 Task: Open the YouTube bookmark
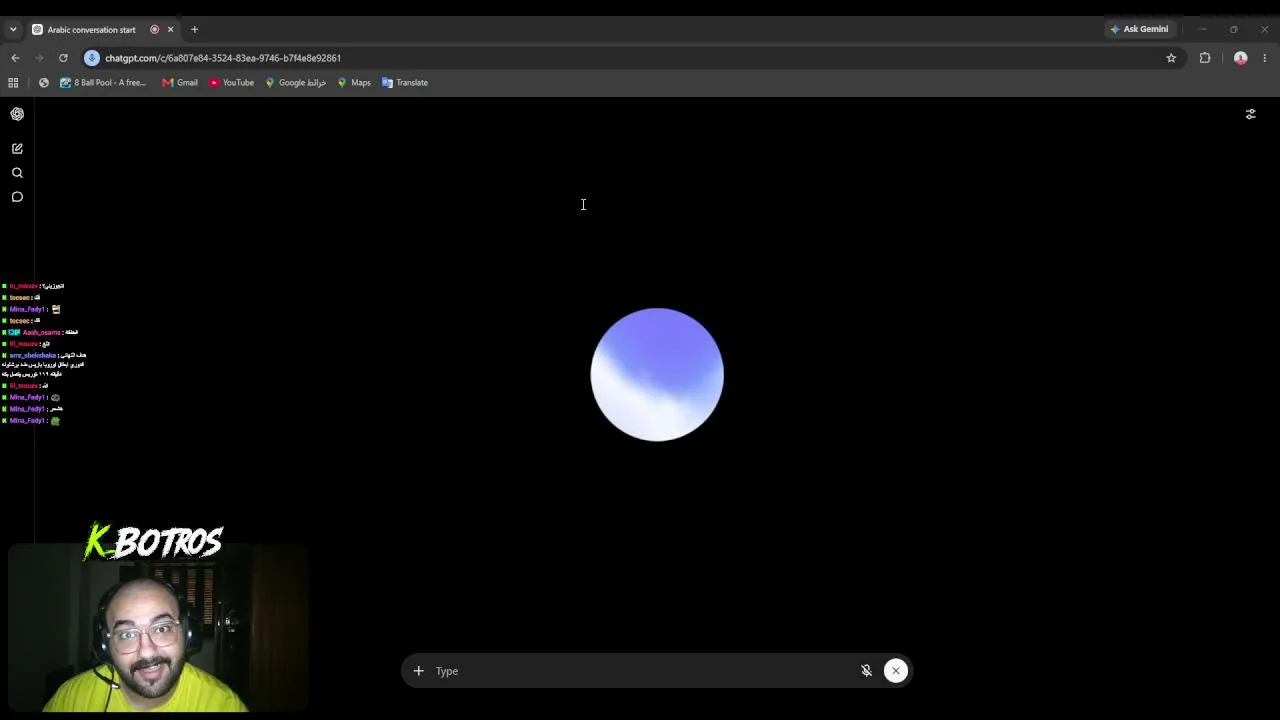[x=232, y=83]
